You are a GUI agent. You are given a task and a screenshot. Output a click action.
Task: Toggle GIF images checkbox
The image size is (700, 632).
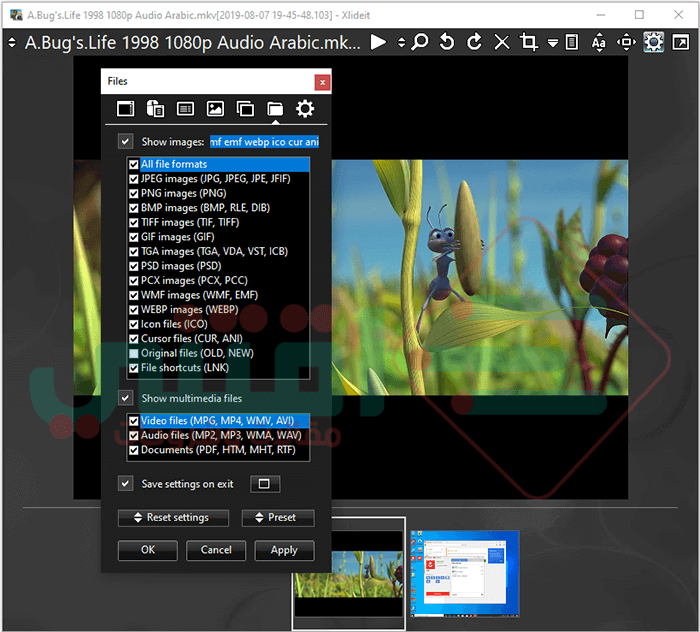tap(133, 237)
